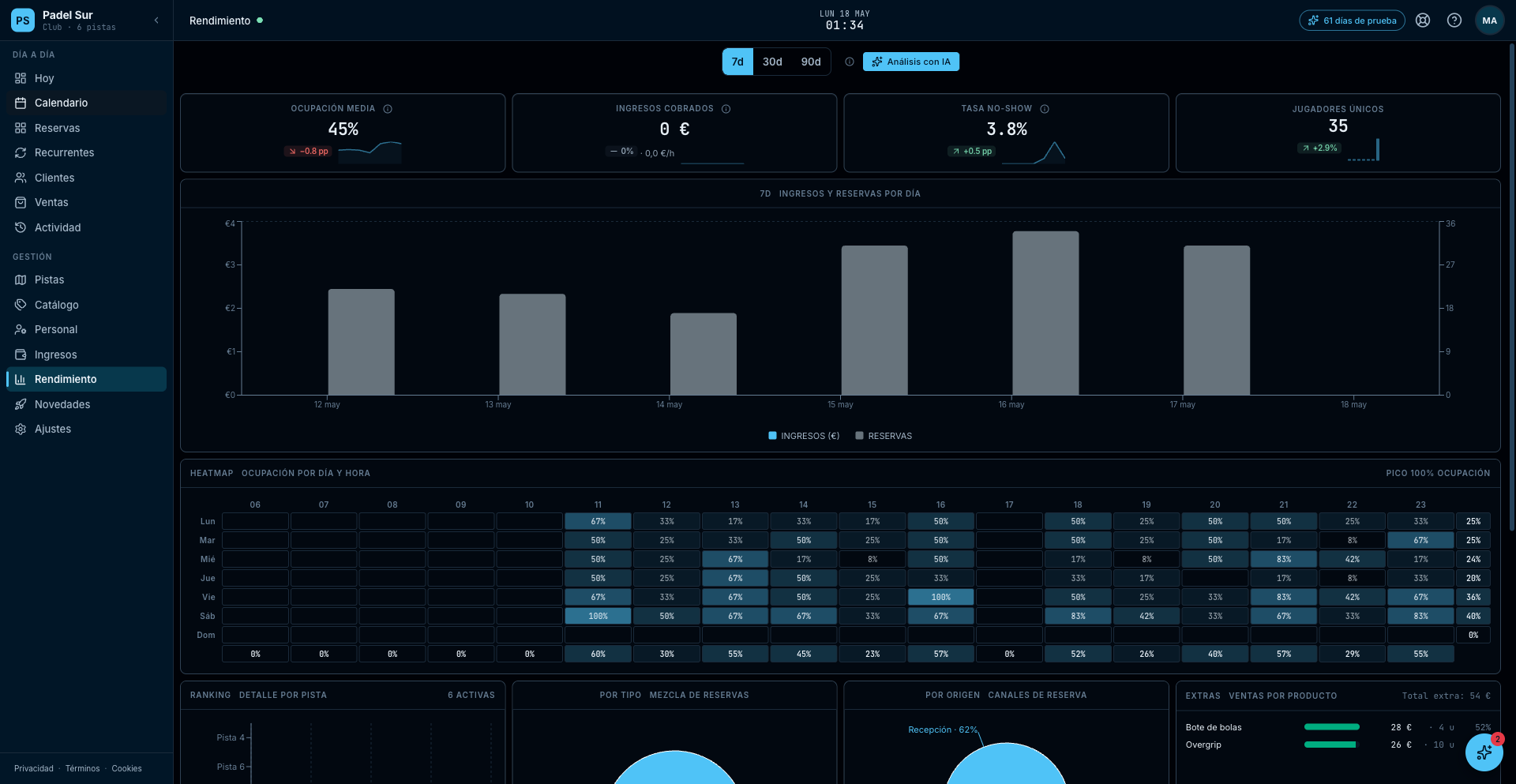Screen dimensions: 1516x784
Task: Click the Overgrip progress bar
Action: (1331, 745)
